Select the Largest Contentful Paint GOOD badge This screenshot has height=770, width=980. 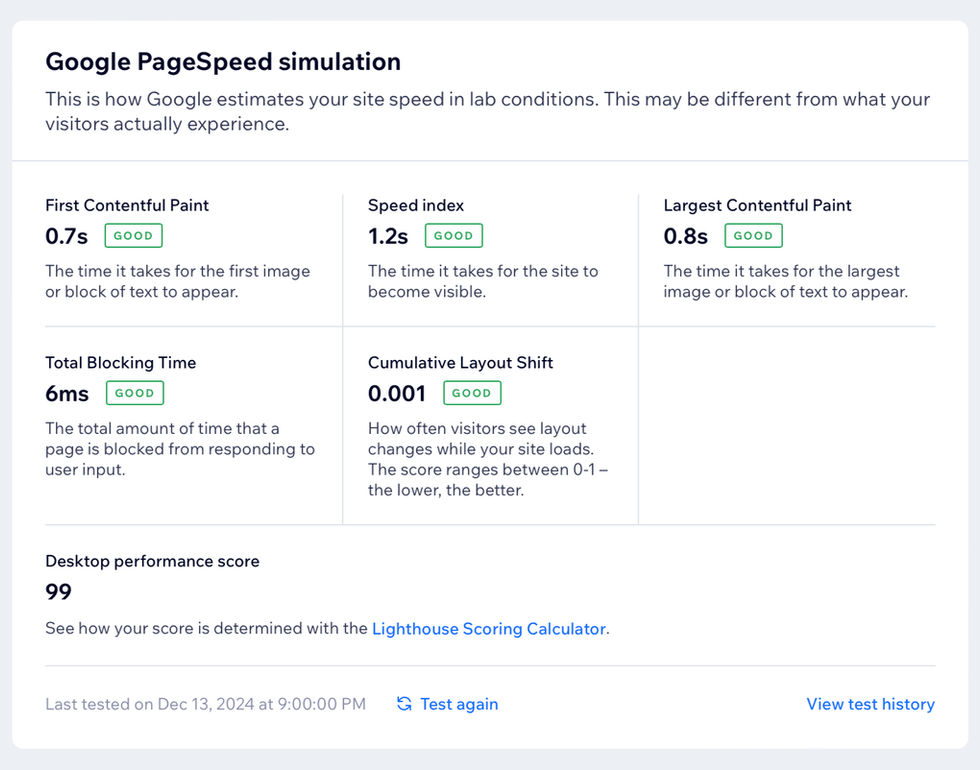(753, 236)
